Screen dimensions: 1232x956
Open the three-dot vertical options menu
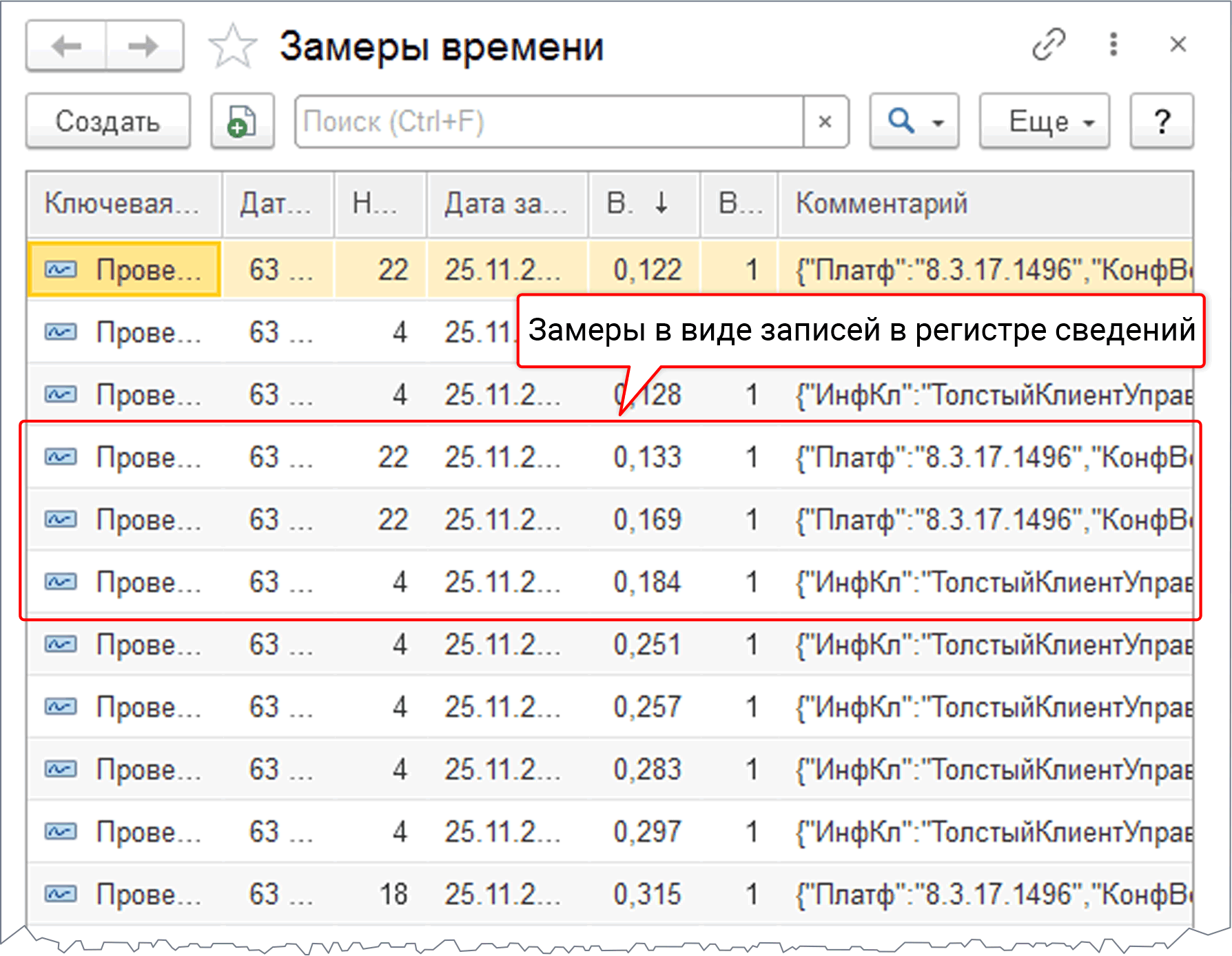click(1113, 45)
